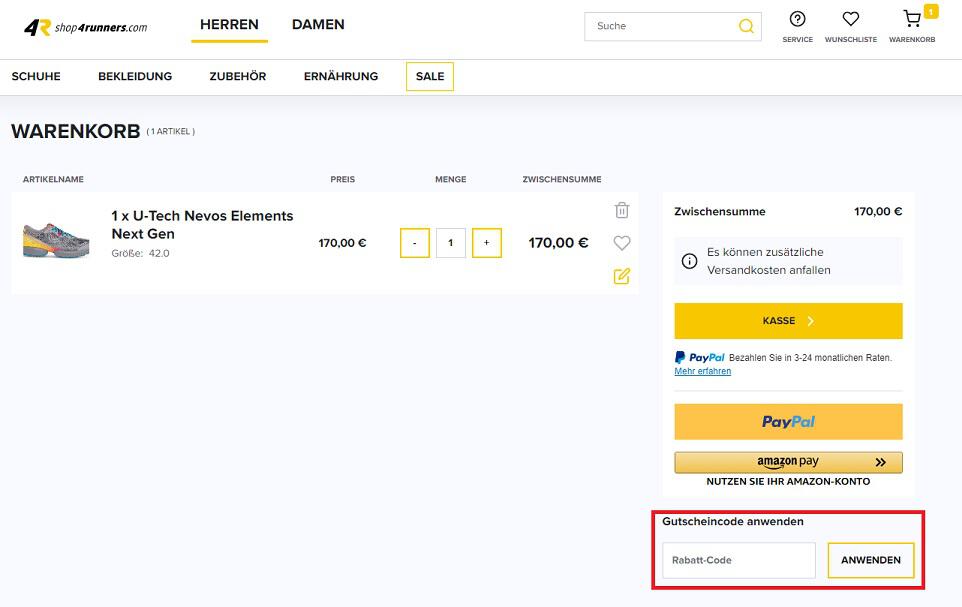Select the 'Gutscheincode anwenden' heading
The image size is (962, 607).
(x=733, y=521)
